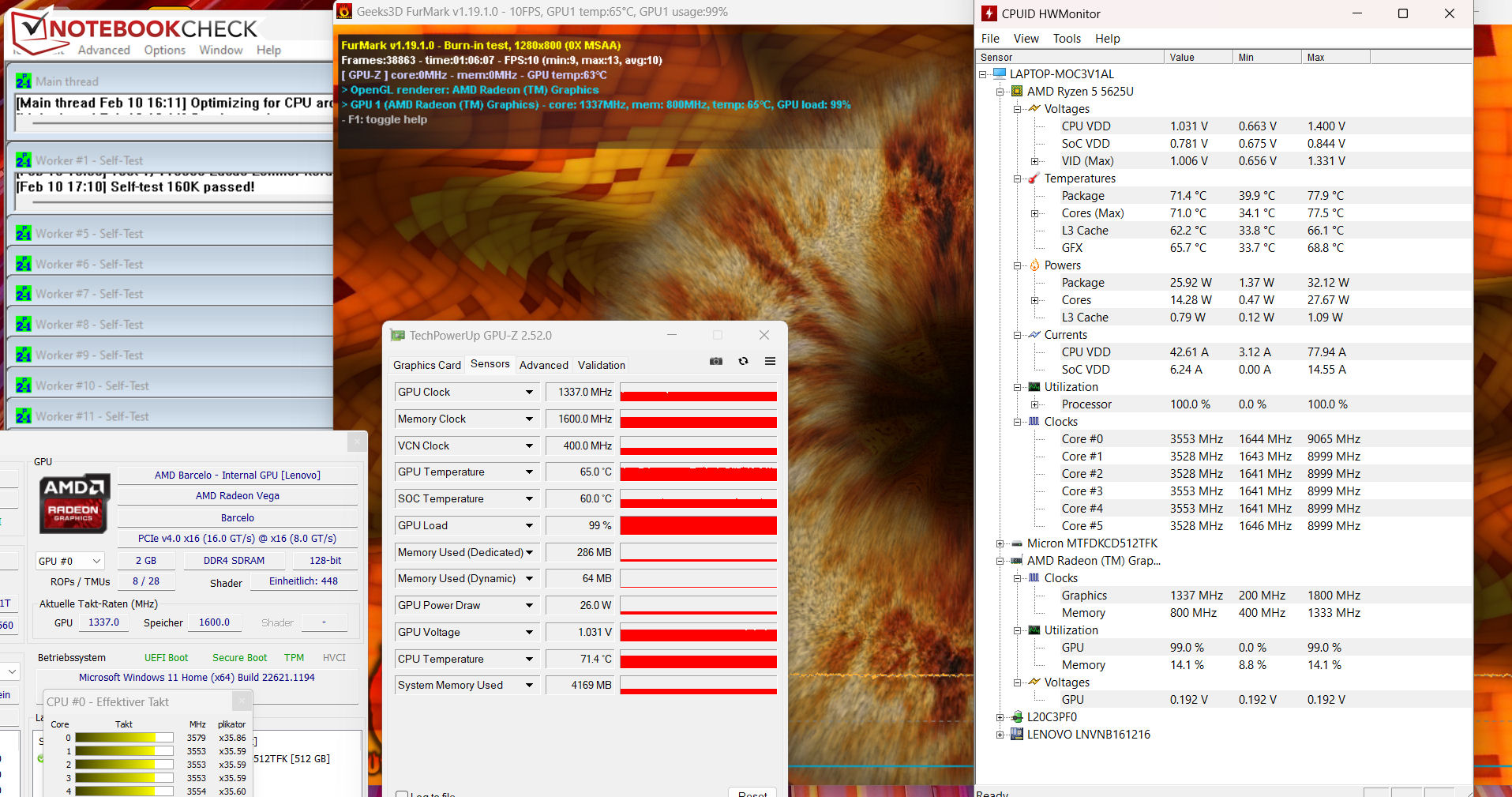Click Worker #11 Self-Test icon
The image size is (1512, 797).
24,416
